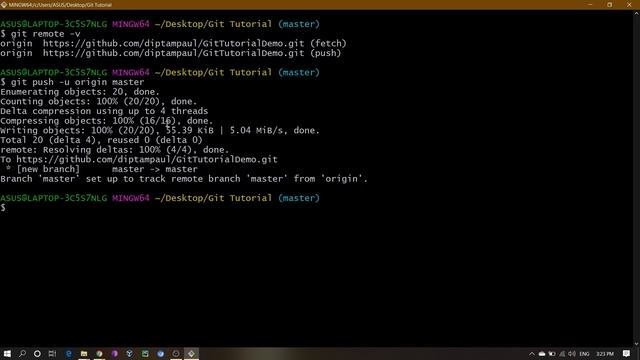
Task: Click 'Total 20 (delta 4), reused 0' line
Action: click(102, 140)
